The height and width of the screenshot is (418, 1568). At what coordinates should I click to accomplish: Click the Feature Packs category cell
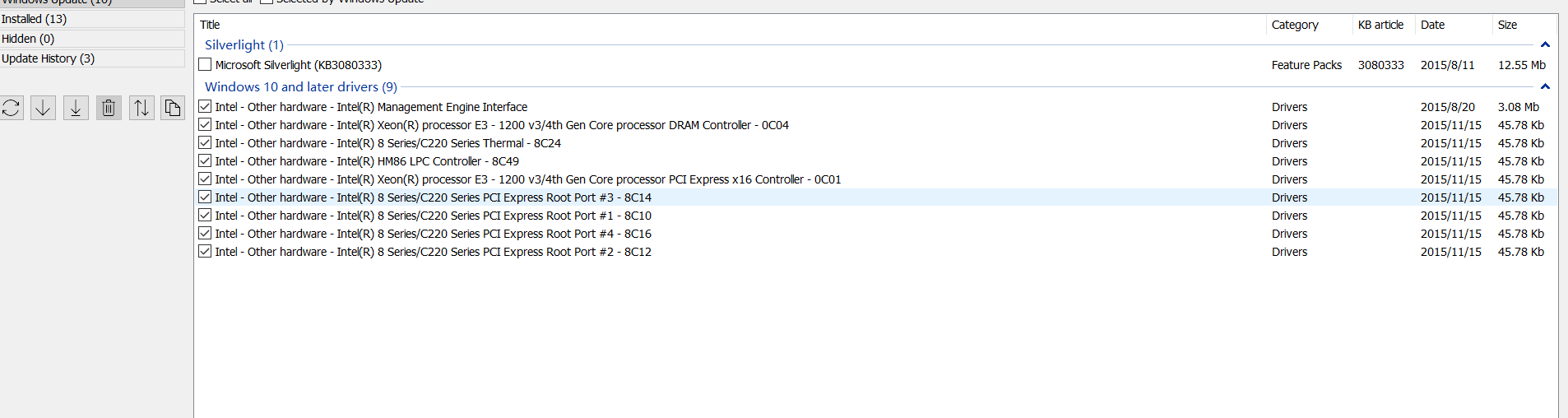(1306, 65)
